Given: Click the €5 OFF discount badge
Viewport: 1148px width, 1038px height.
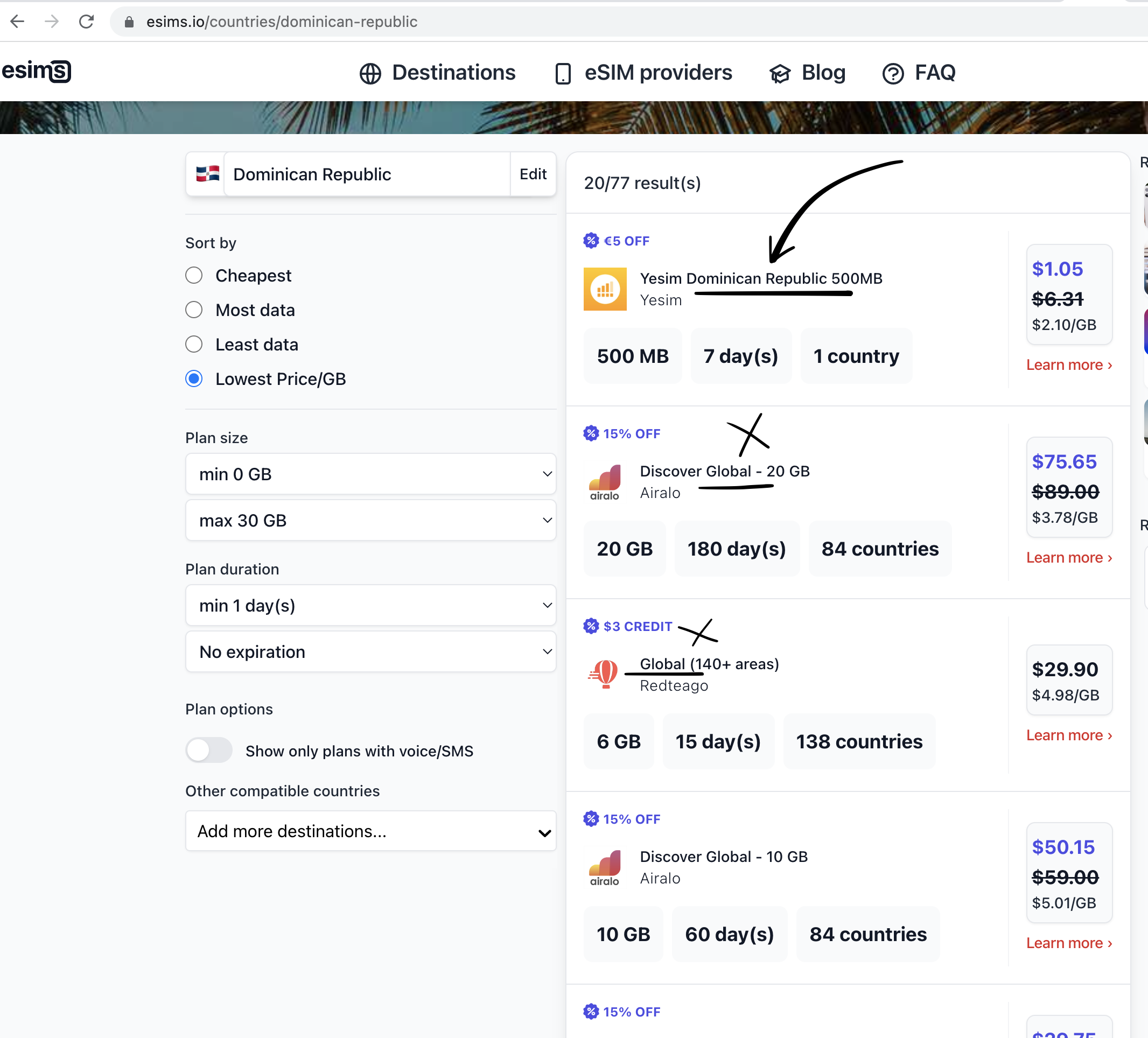Looking at the screenshot, I should point(617,241).
